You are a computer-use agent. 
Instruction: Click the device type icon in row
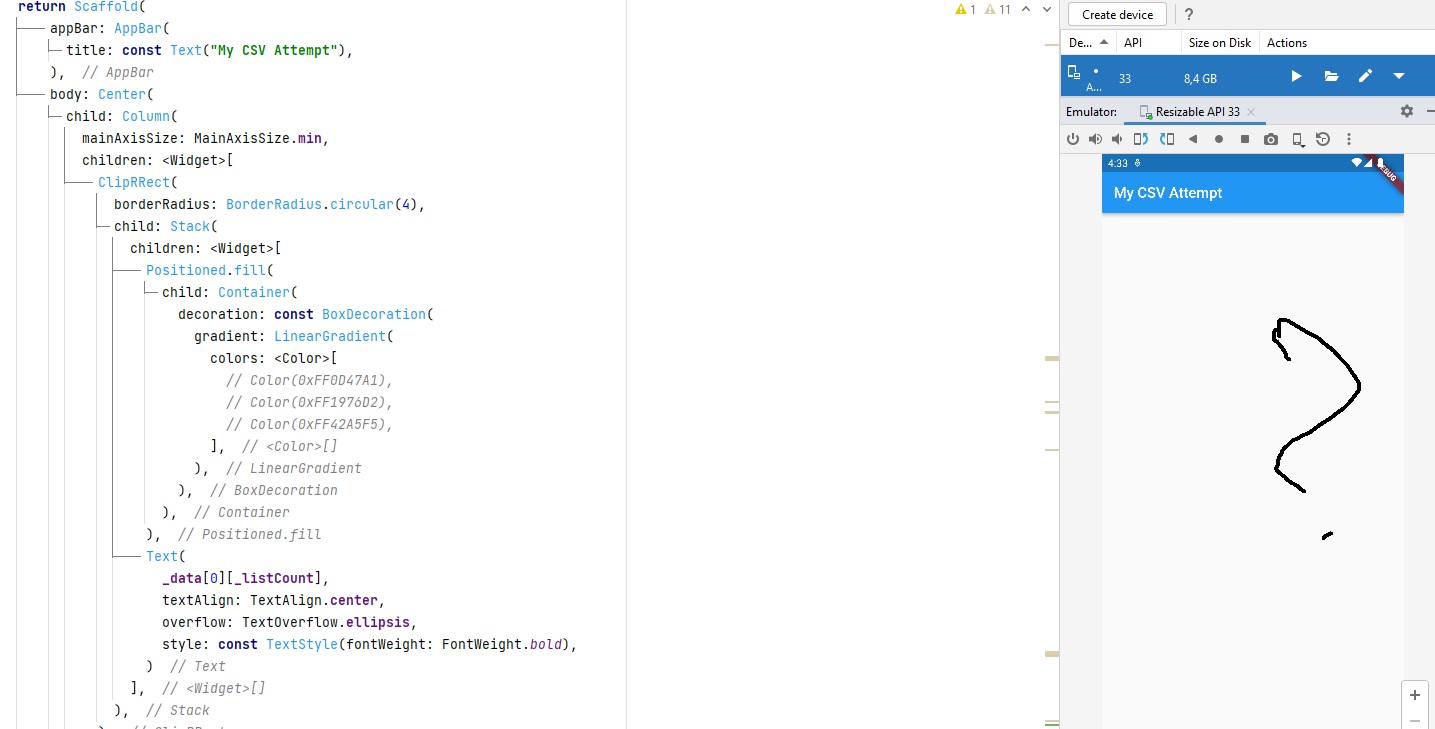click(x=1074, y=73)
